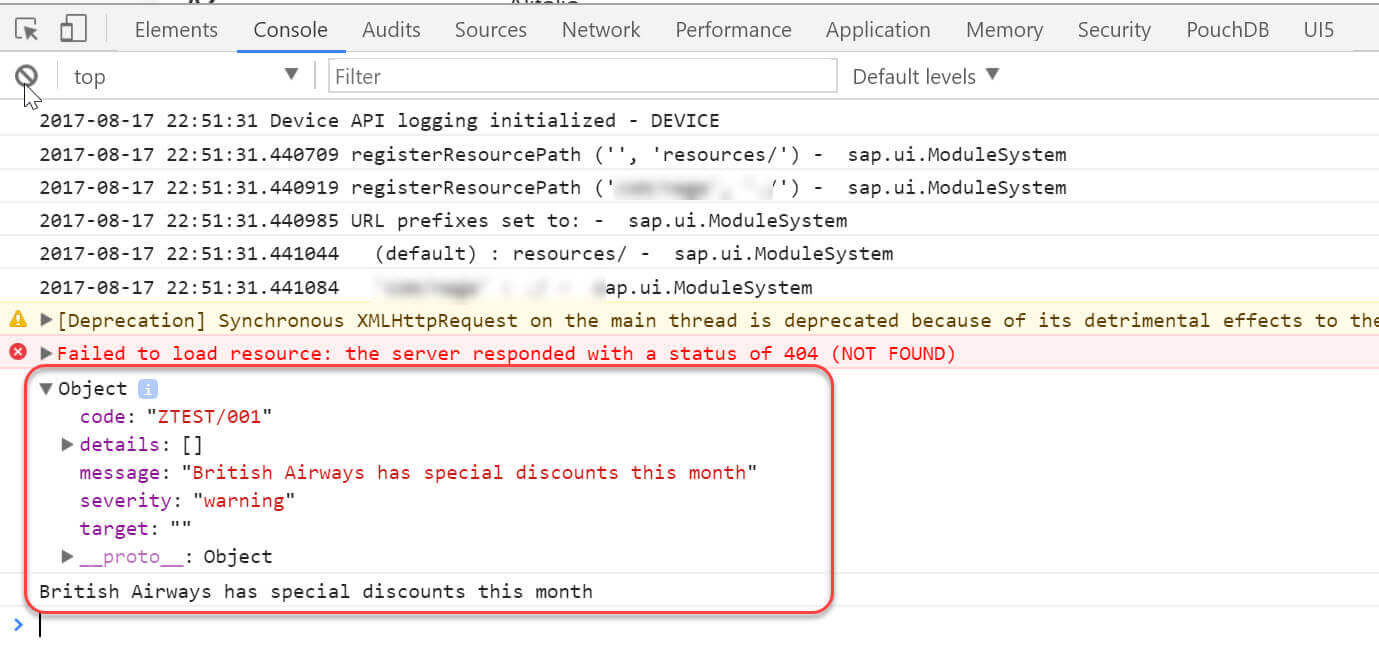1379x648 pixels.
Task: Click the URL prefixes set to log line
Action: click(443, 220)
